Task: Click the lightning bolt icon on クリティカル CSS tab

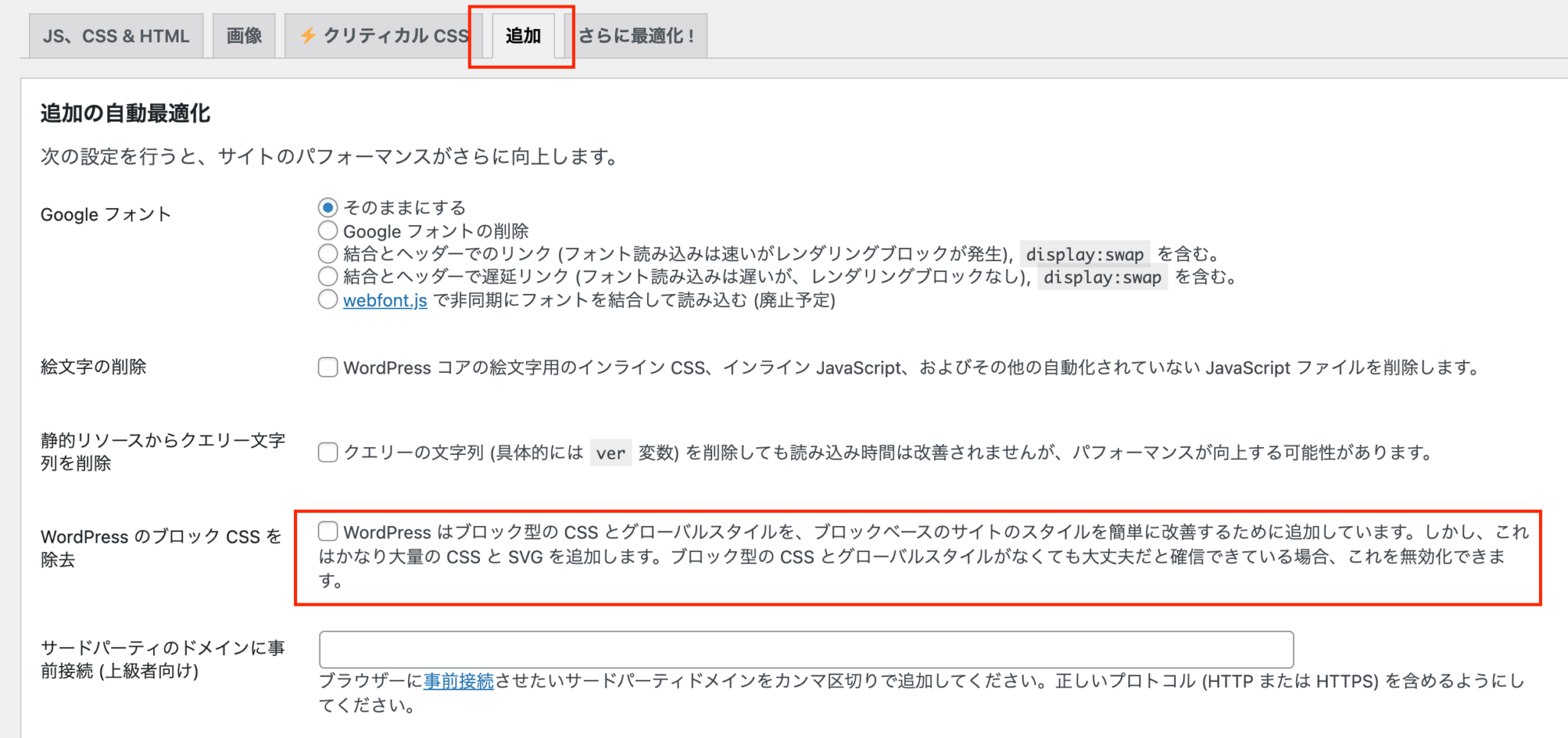Action: click(309, 34)
